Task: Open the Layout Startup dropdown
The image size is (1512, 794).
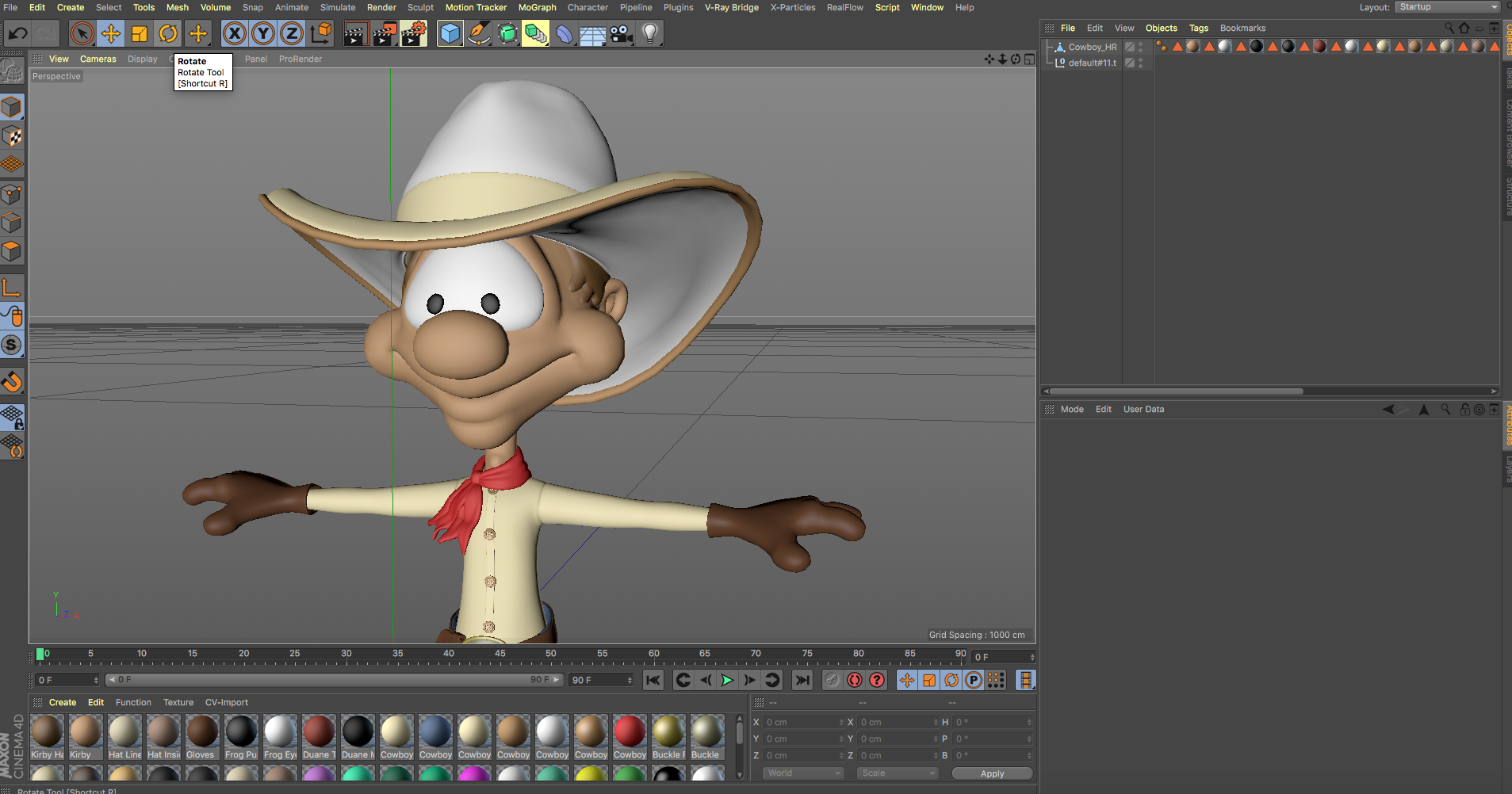Action: (x=1448, y=7)
